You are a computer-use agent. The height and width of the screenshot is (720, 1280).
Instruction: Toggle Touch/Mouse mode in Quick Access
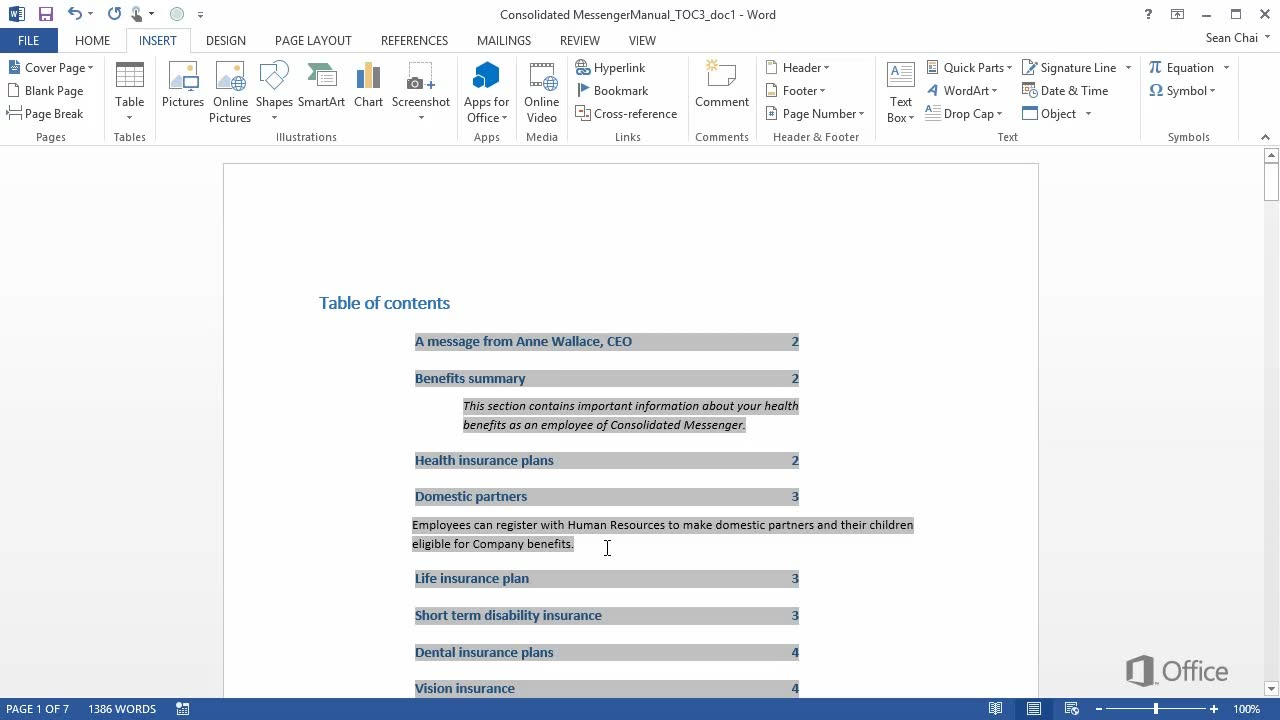[x=138, y=14]
